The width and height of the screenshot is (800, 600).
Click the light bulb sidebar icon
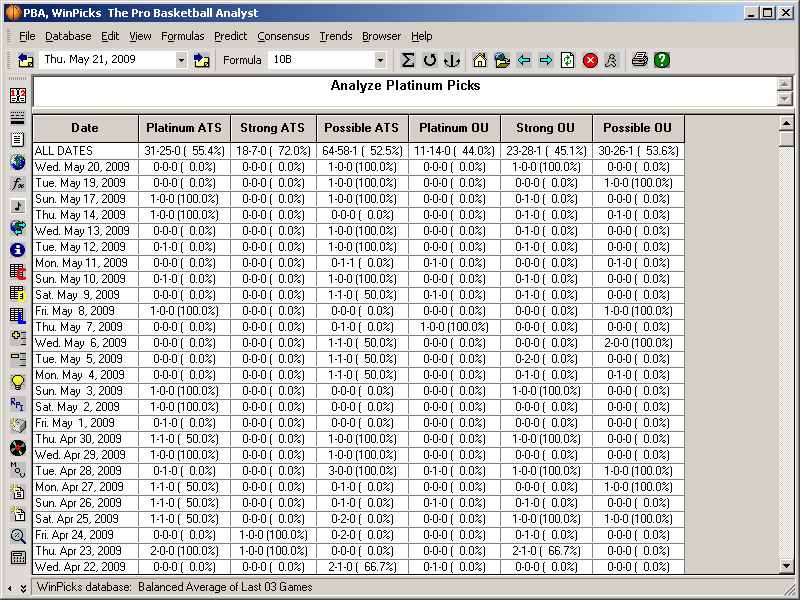[x=18, y=382]
